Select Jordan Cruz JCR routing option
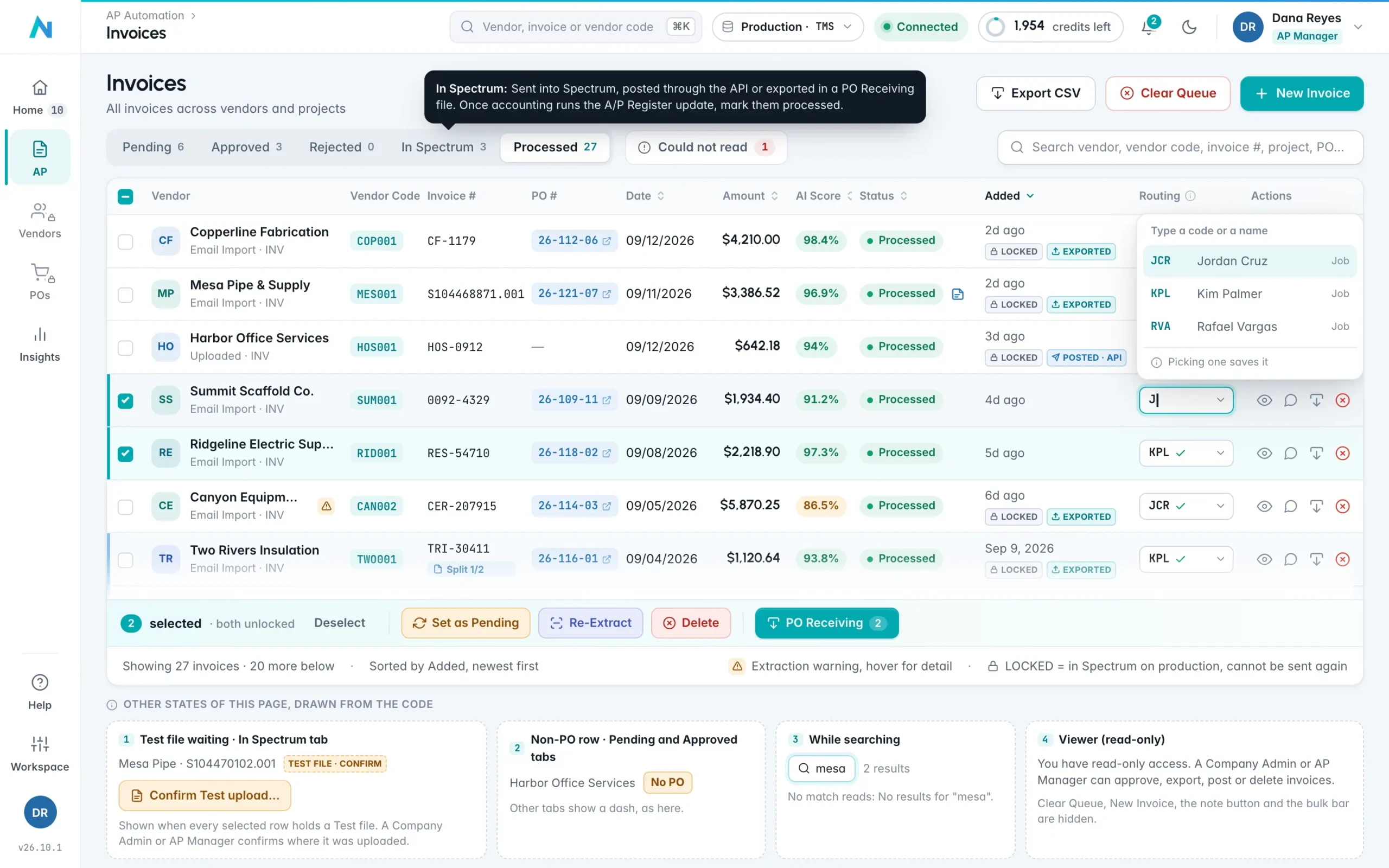 click(1250, 261)
